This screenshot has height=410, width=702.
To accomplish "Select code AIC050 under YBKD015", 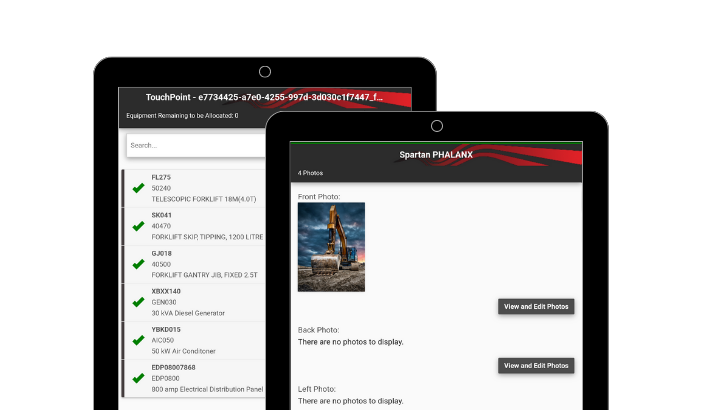I will [x=163, y=340].
